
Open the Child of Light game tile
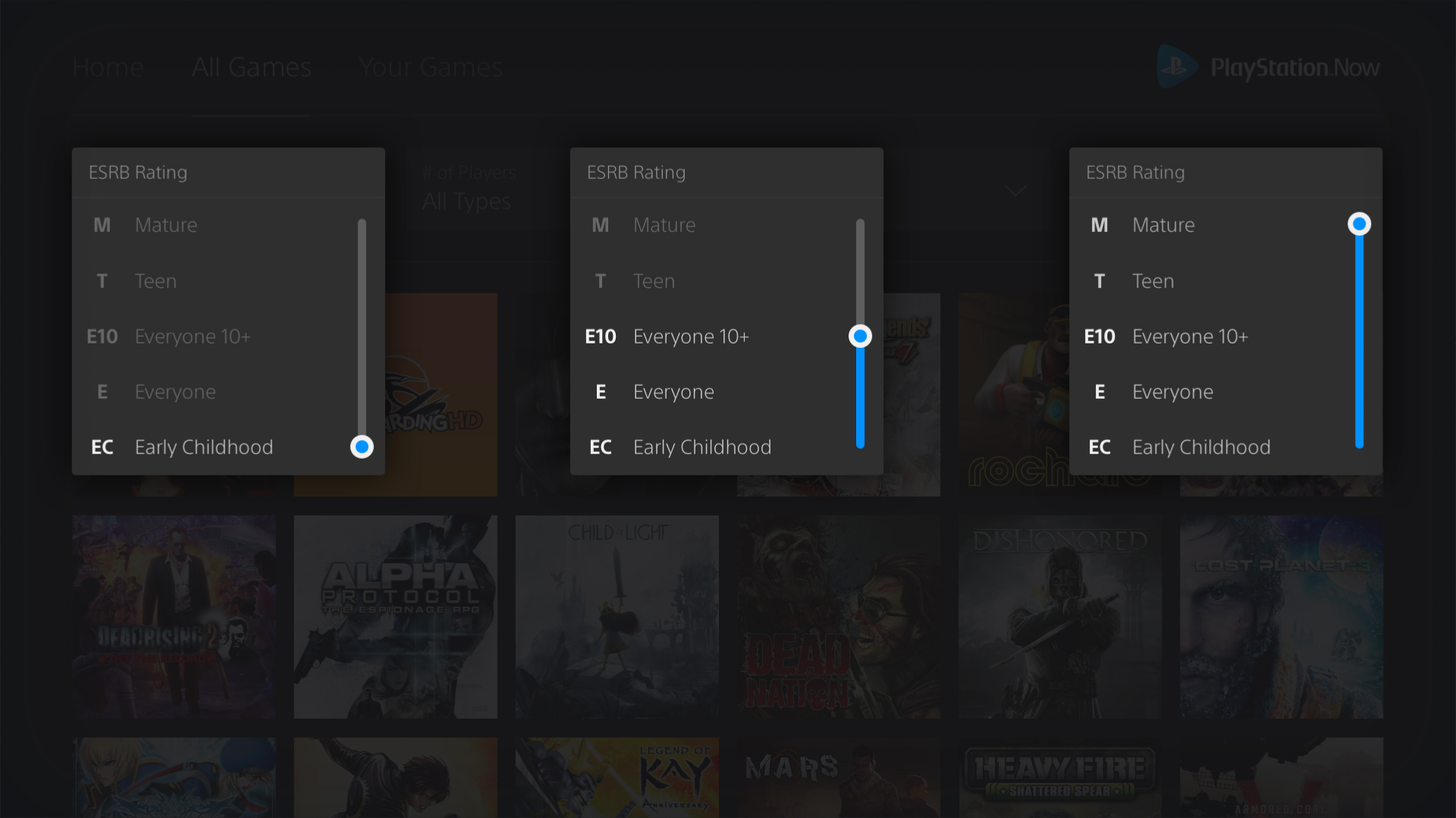point(617,617)
